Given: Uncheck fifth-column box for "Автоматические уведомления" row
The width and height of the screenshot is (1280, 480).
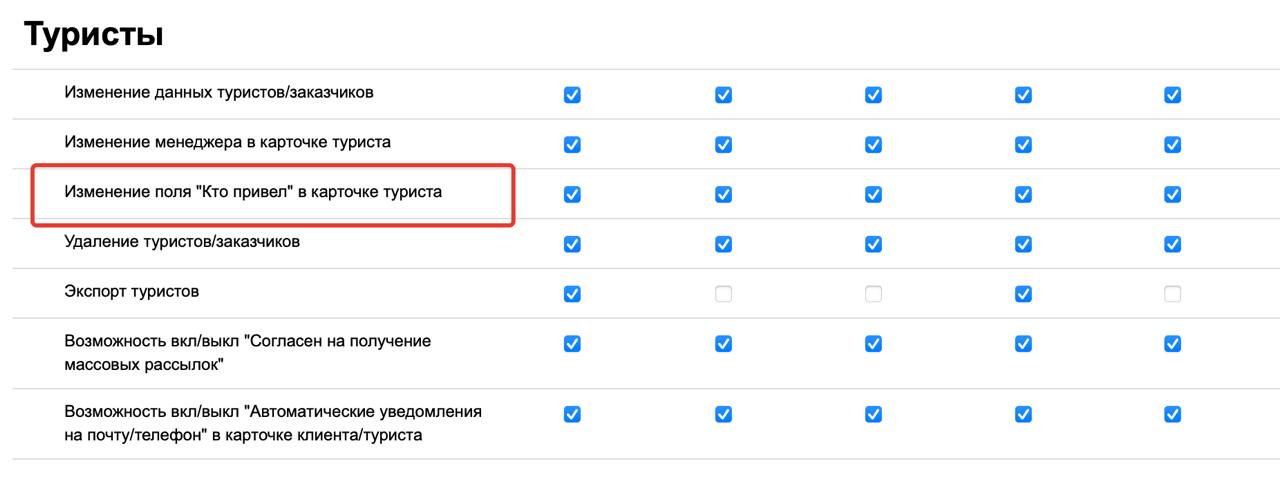Looking at the screenshot, I should click(1173, 414).
